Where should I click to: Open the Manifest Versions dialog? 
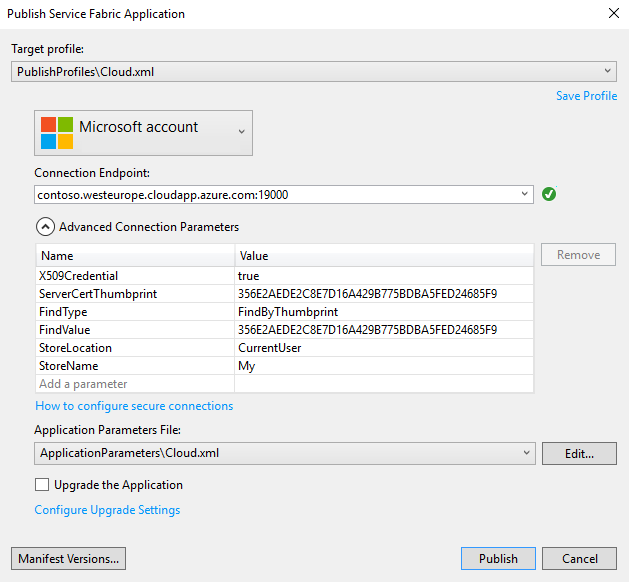tap(69, 558)
